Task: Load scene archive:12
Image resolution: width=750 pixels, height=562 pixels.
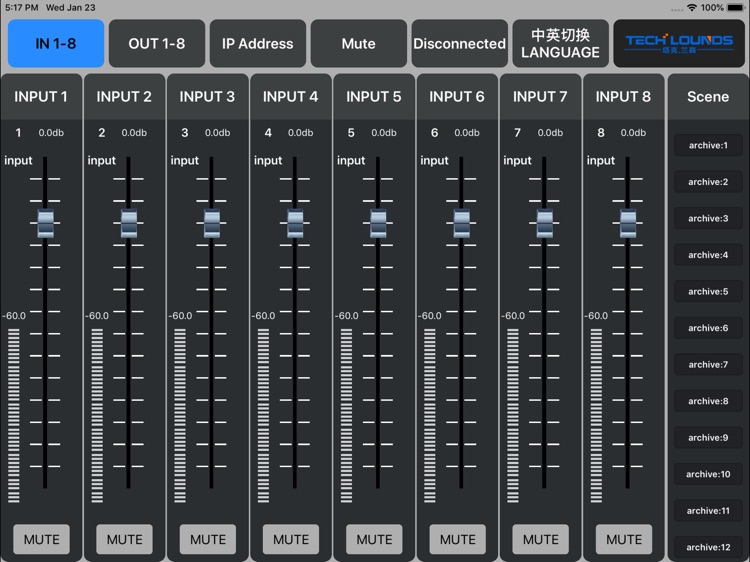Action: (x=708, y=547)
